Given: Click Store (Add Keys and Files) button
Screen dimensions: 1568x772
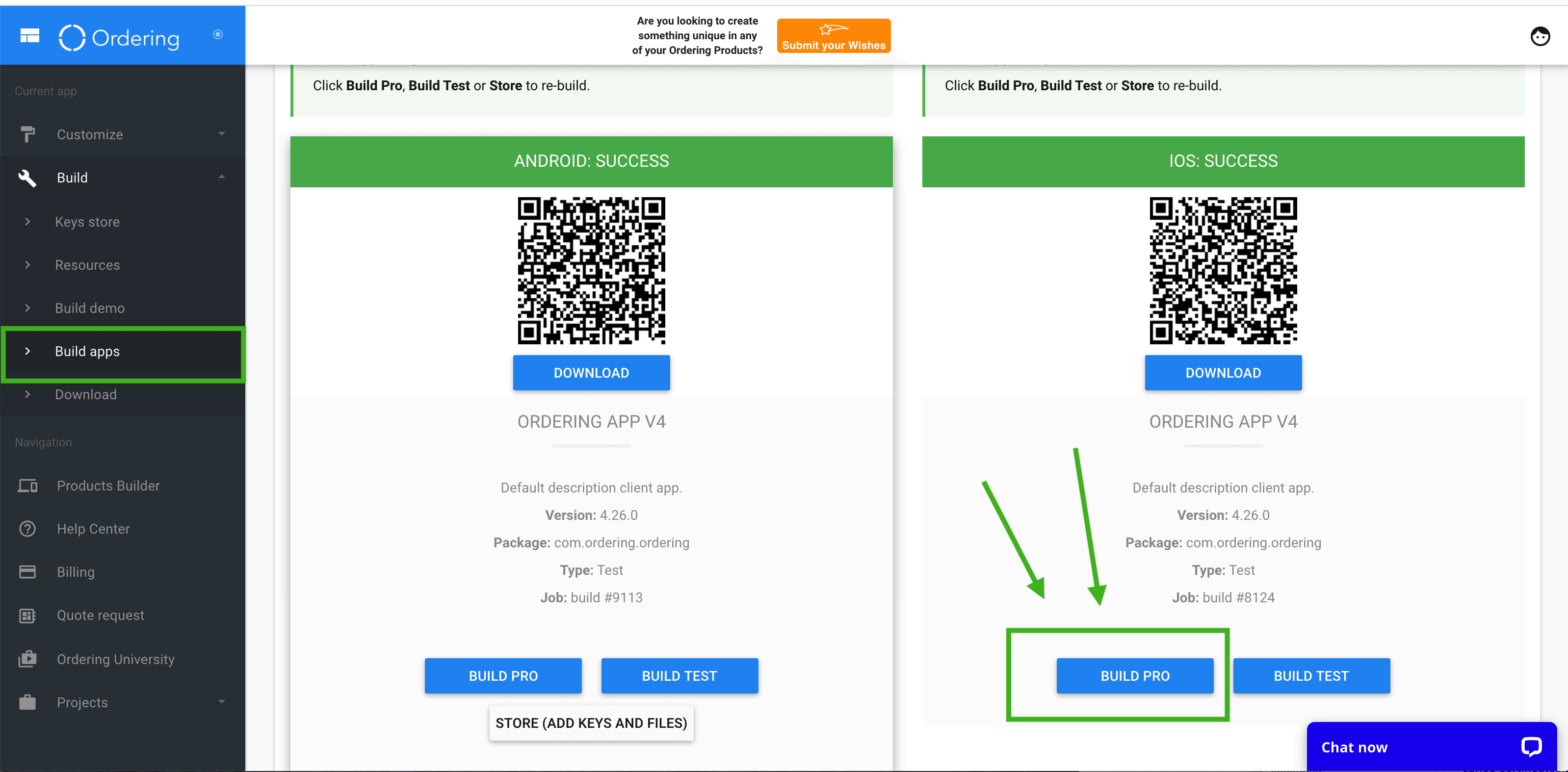Looking at the screenshot, I should tap(591, 723).
